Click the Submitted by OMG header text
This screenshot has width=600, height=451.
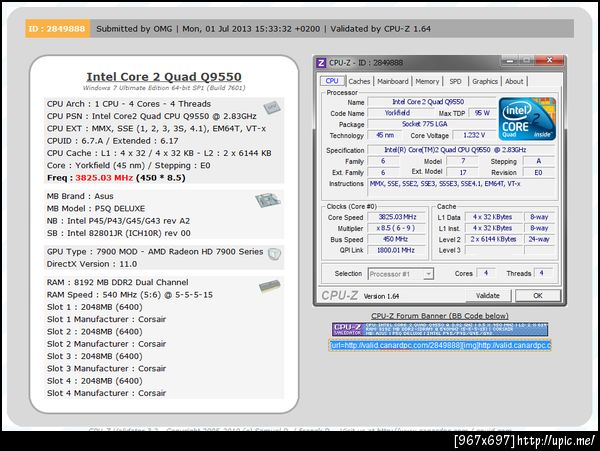(134, 29)
